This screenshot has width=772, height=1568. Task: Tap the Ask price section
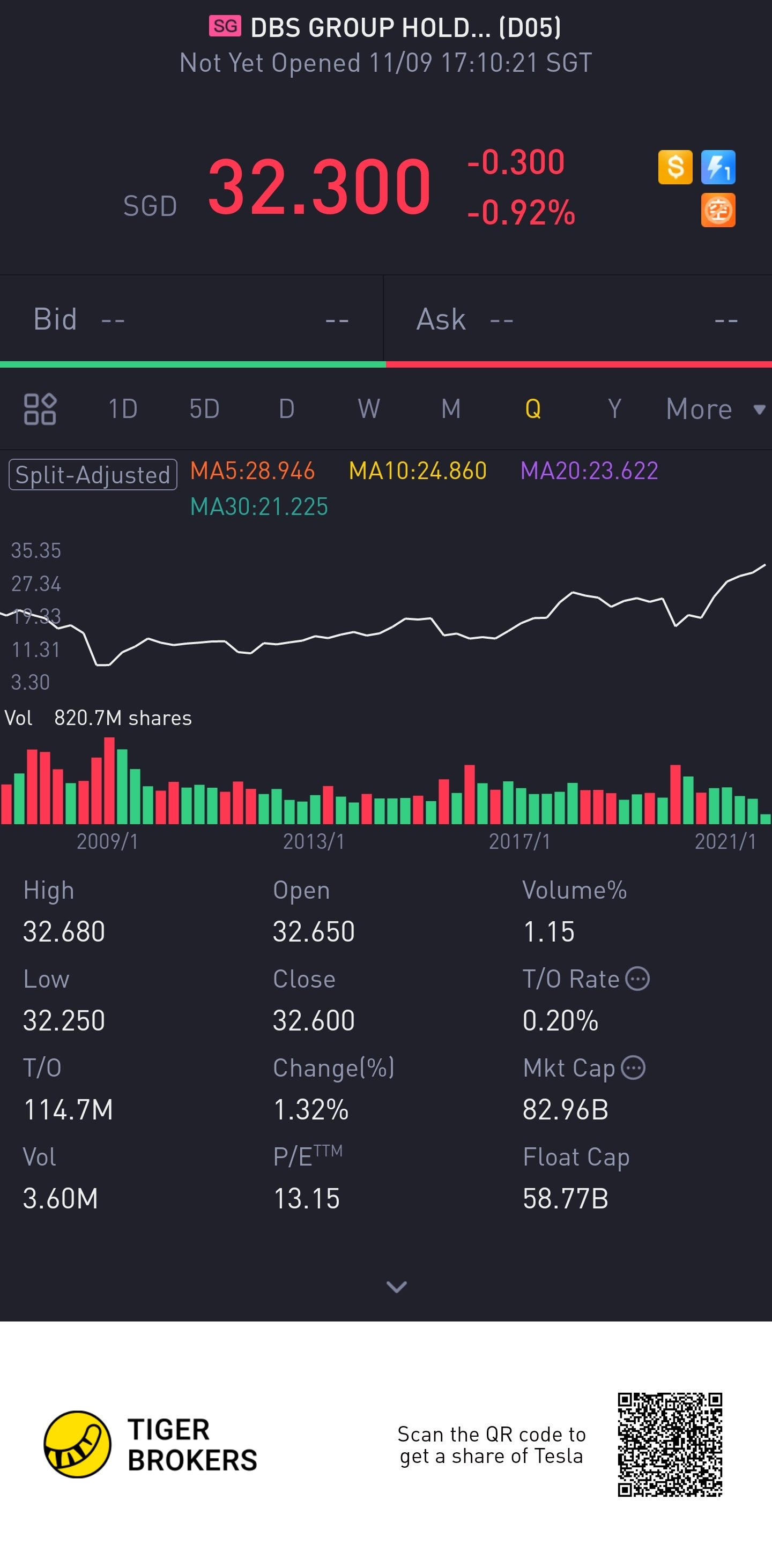pyautogui.click(x=578, y=319)
